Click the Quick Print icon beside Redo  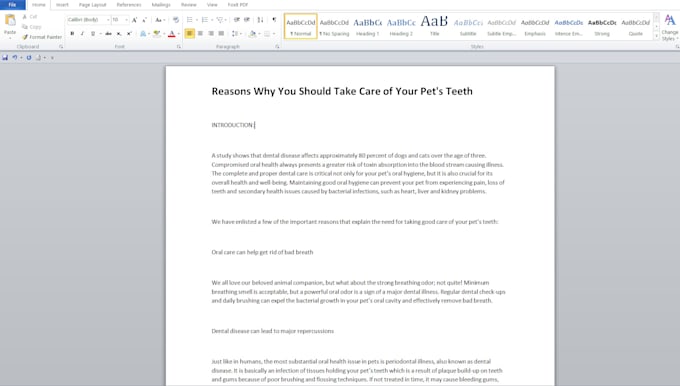click(39, 57)
